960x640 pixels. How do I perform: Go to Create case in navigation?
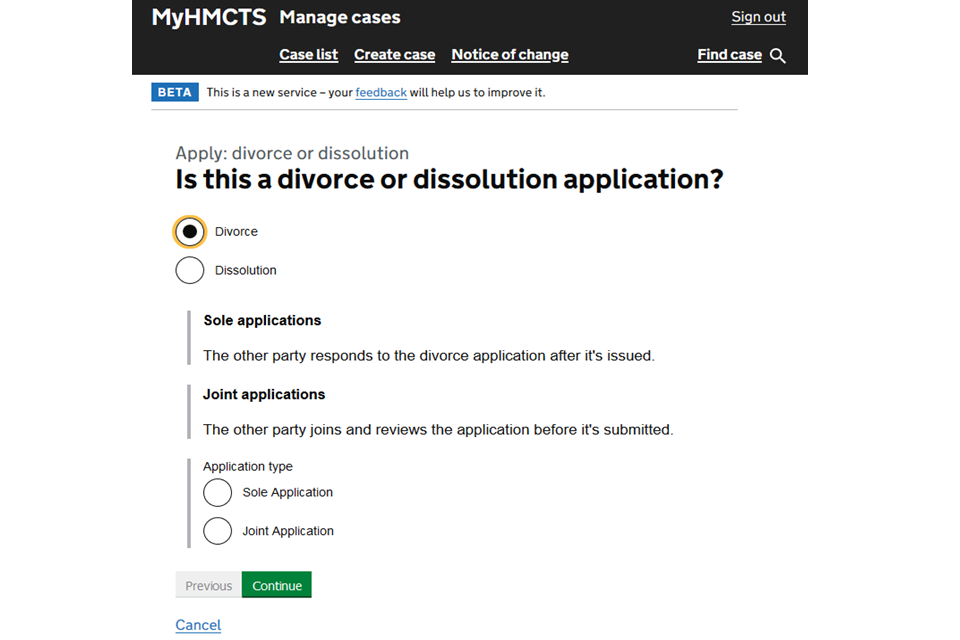(x=394, y=55)
